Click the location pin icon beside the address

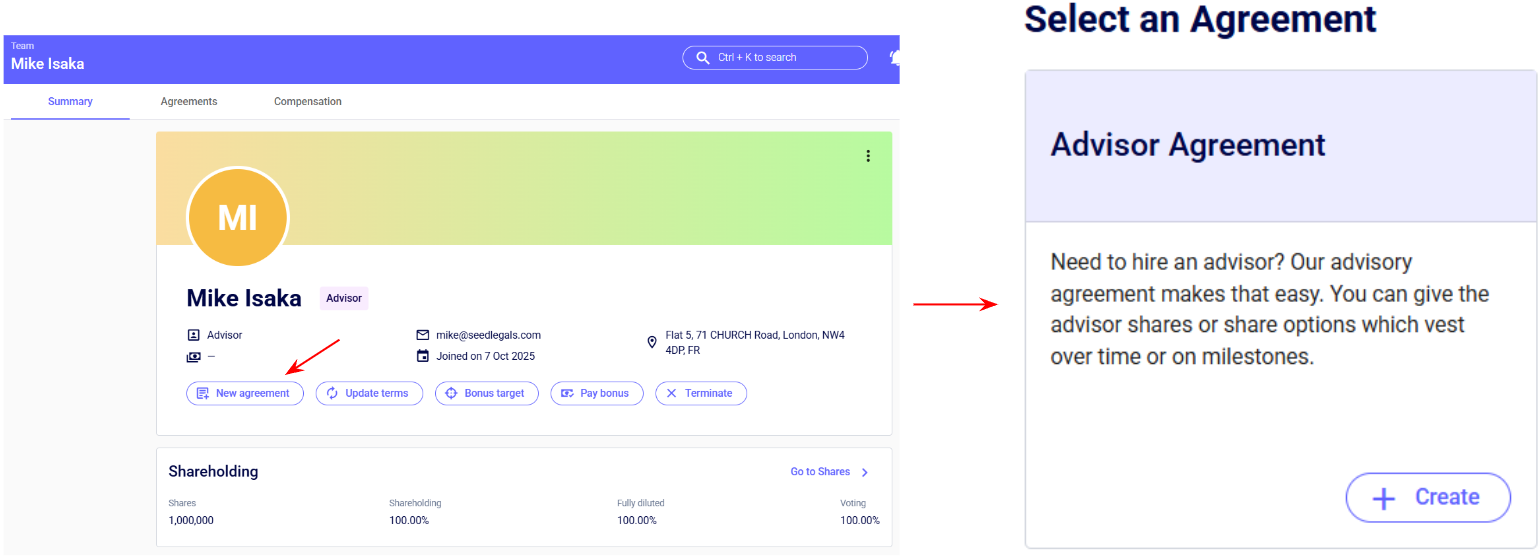652,343
